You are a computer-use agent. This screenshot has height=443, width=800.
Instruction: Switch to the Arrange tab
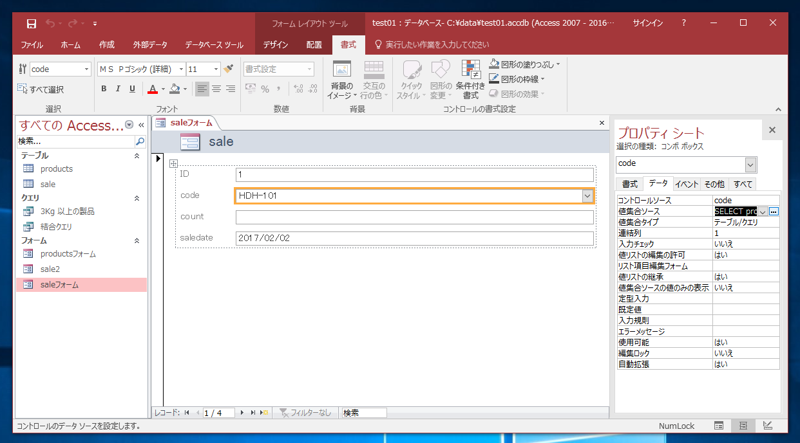(x=314, y=45)
